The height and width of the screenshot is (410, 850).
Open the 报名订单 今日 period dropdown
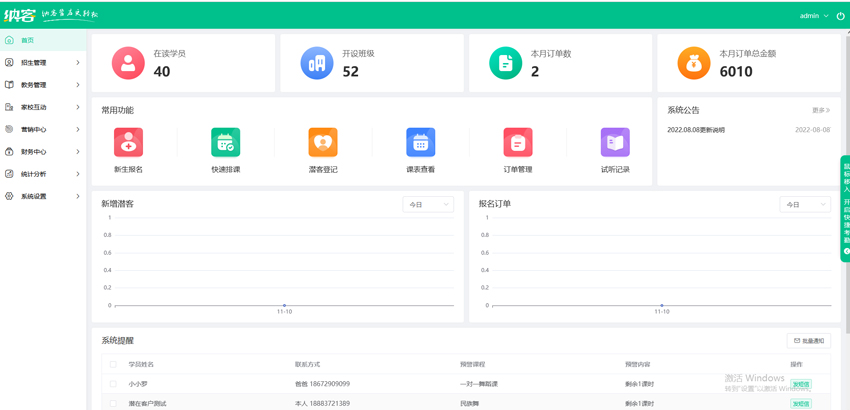tap(805, 204)
